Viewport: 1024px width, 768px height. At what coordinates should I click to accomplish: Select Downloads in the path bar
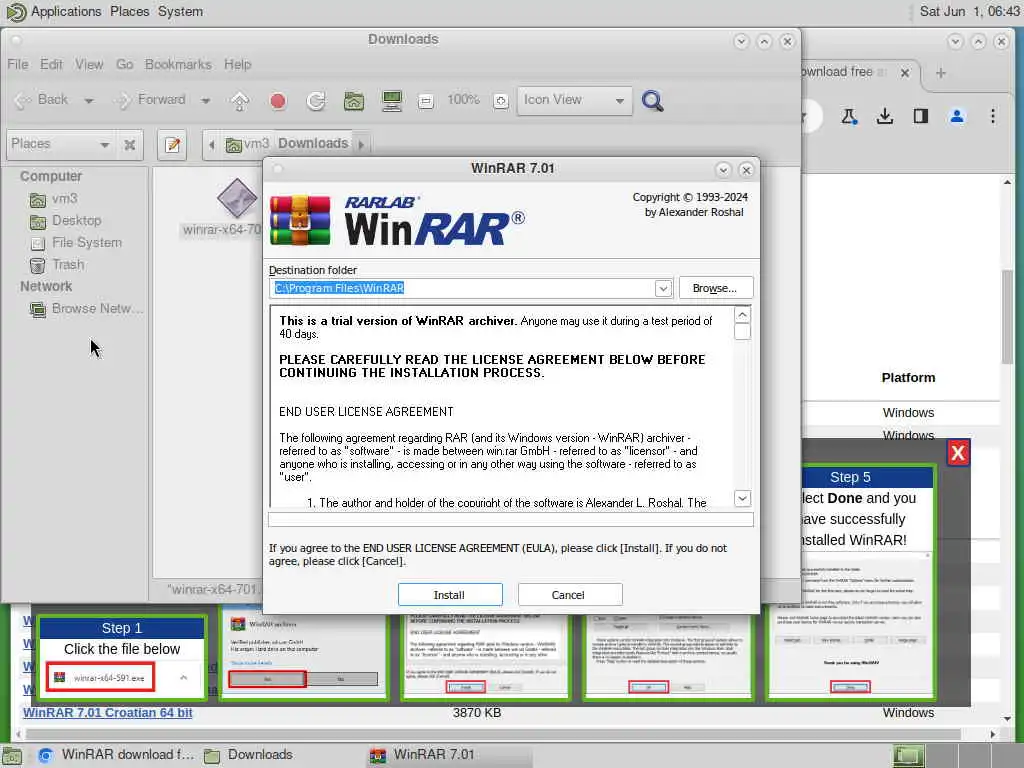(313, 144)
